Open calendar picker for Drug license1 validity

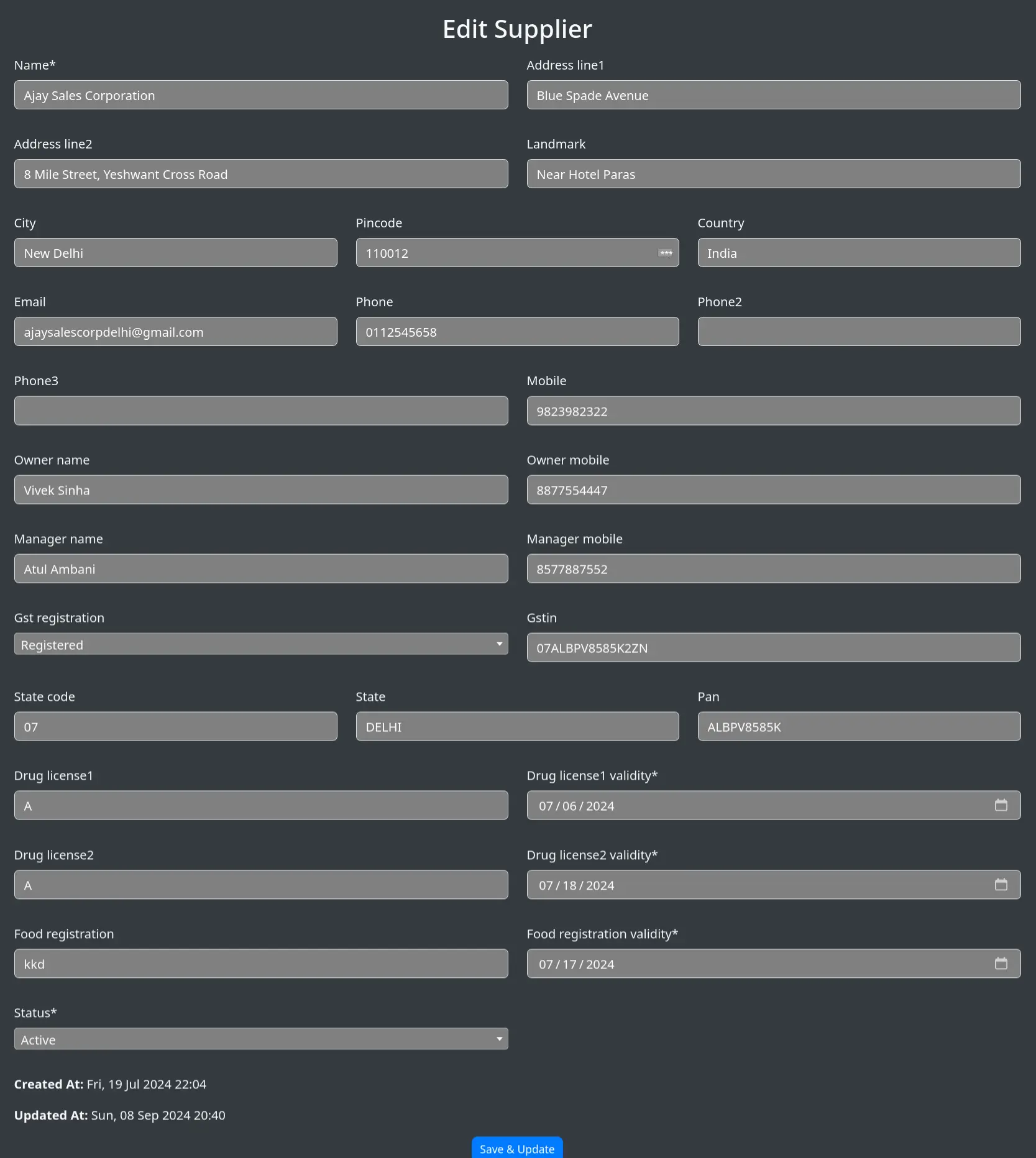tap(1001, 805)
